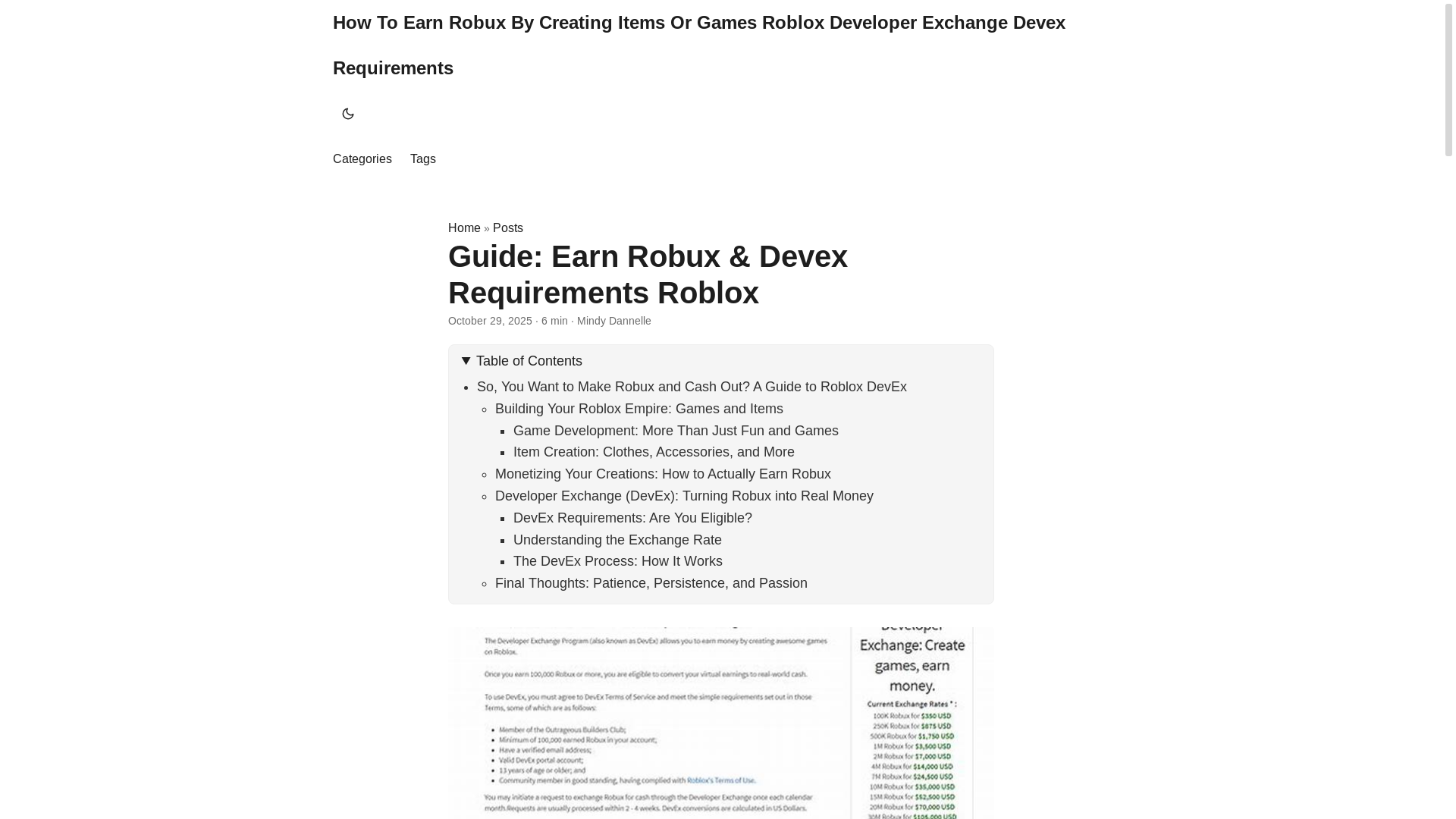Jump to 'Game Development: More Than Just Fun' section
Image resolution: width=1456 pixels, height=819 pixels.
676,431
